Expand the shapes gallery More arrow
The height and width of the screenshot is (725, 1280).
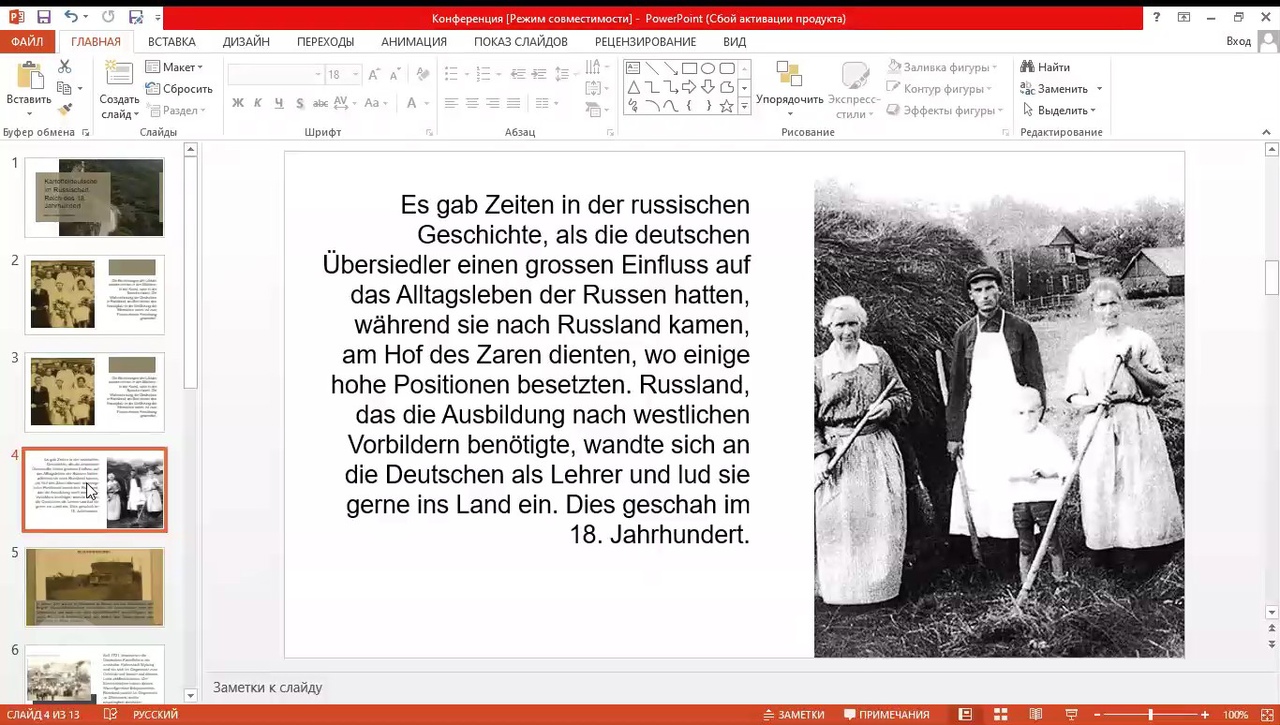click(744, 106)
